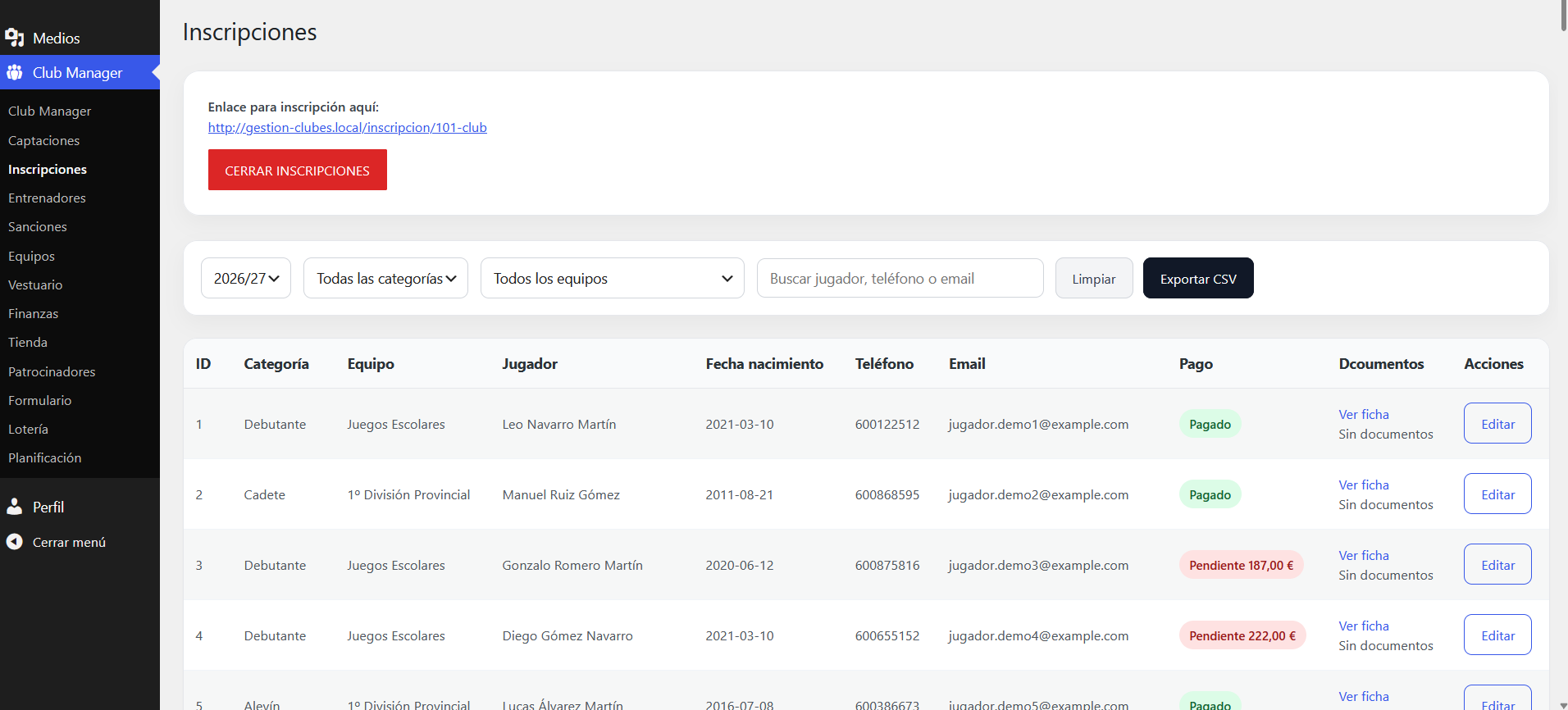This screenshot has width=1568, height=710.
Task: Click the Pagado badge for Leo Navarro Martín
Action: click(x=1210, y=424)
